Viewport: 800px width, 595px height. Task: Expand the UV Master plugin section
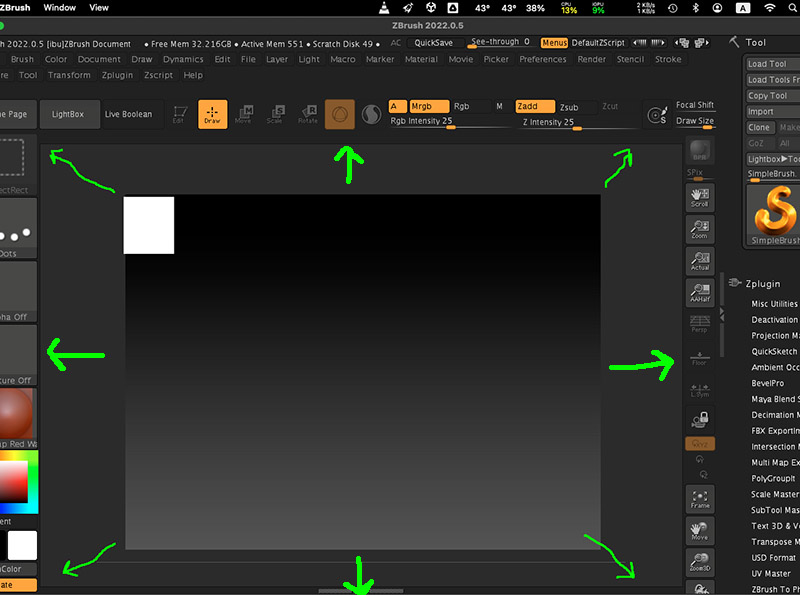coord(771,574)
